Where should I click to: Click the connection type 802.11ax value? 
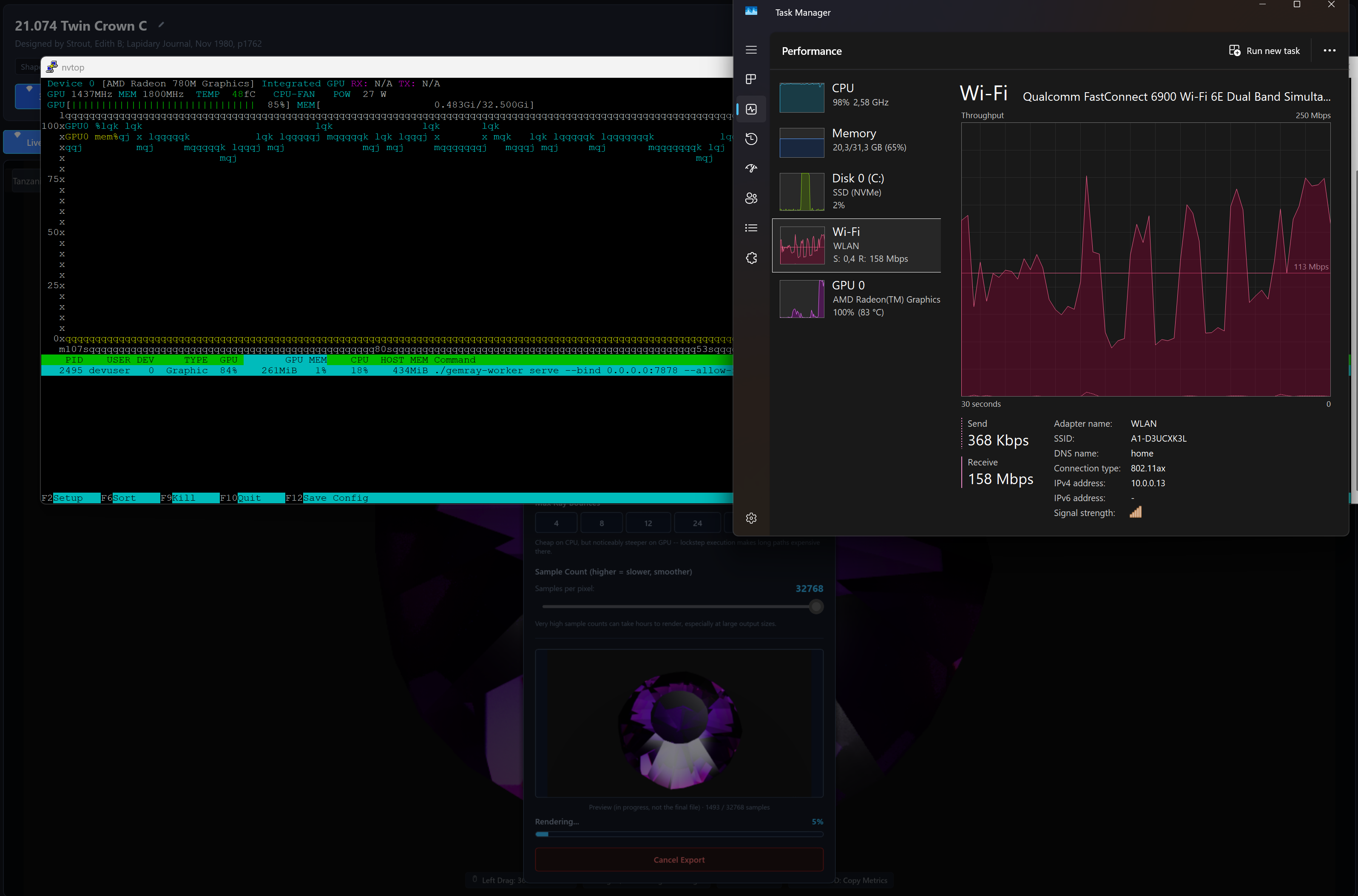pyautogui.click(x=1148, y=468)
